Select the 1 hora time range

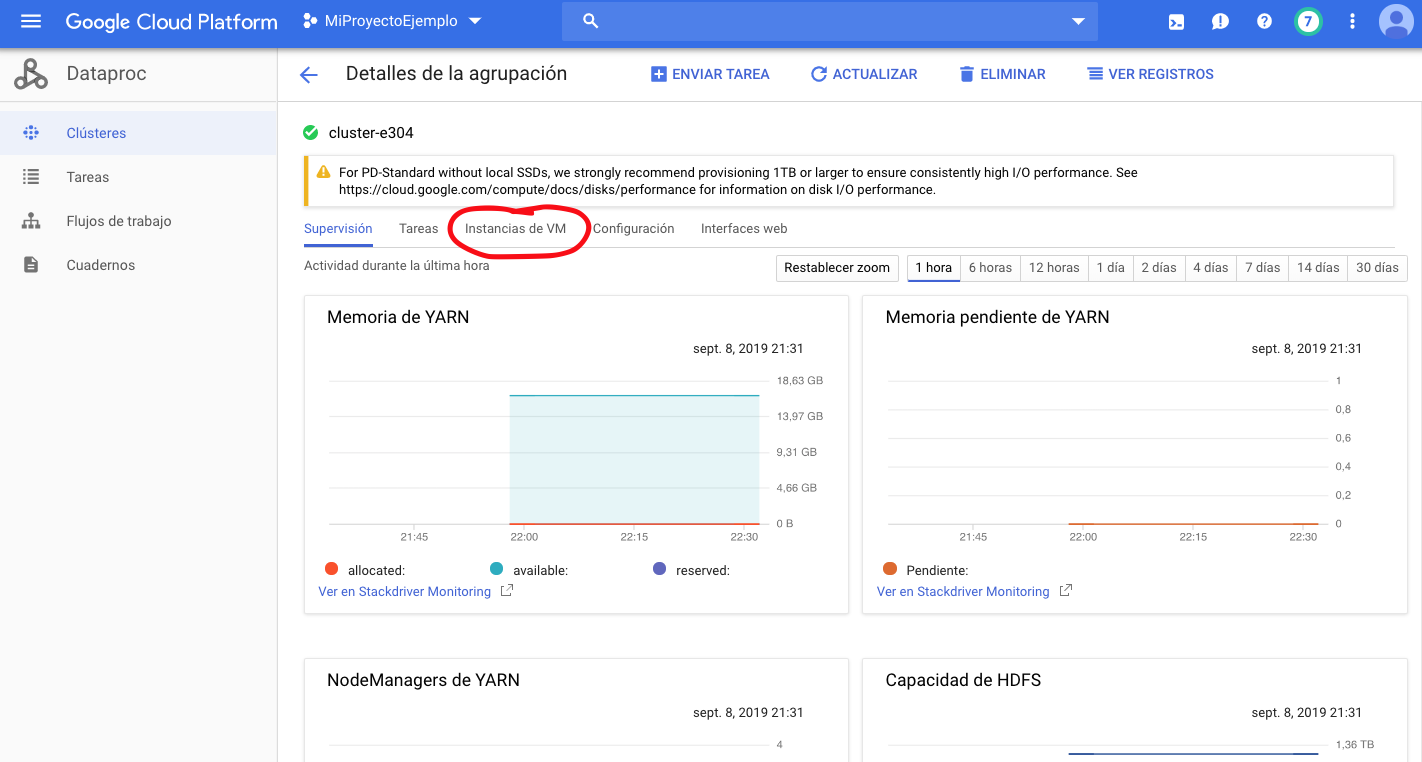coord(934,268)
